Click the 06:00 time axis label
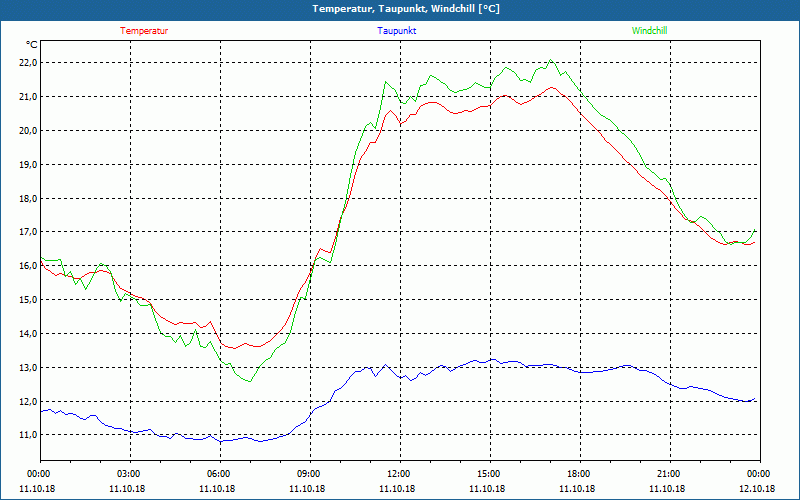The height and width of the screenshot is (500, 800). point(220,474)
